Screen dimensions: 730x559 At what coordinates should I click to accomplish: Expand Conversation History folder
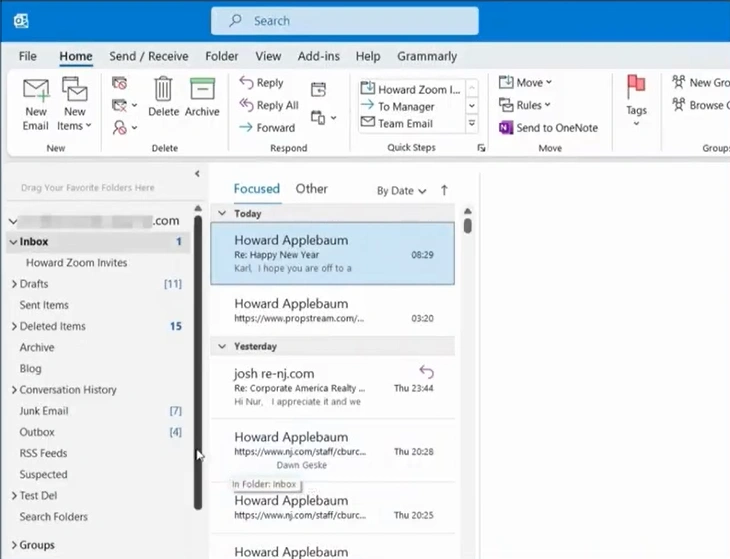pos(14,390)
